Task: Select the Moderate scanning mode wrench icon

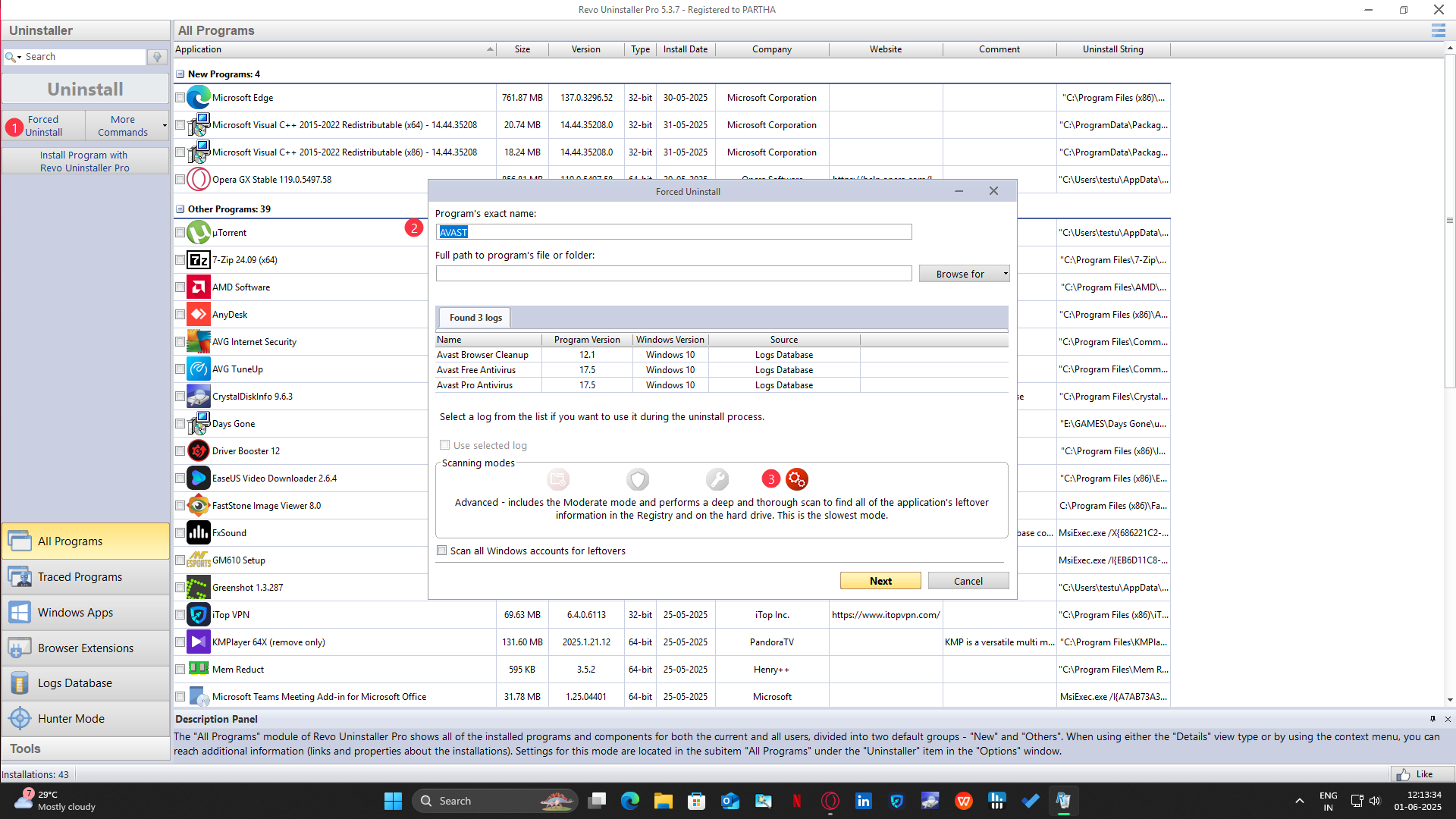Action: [717, 479]
